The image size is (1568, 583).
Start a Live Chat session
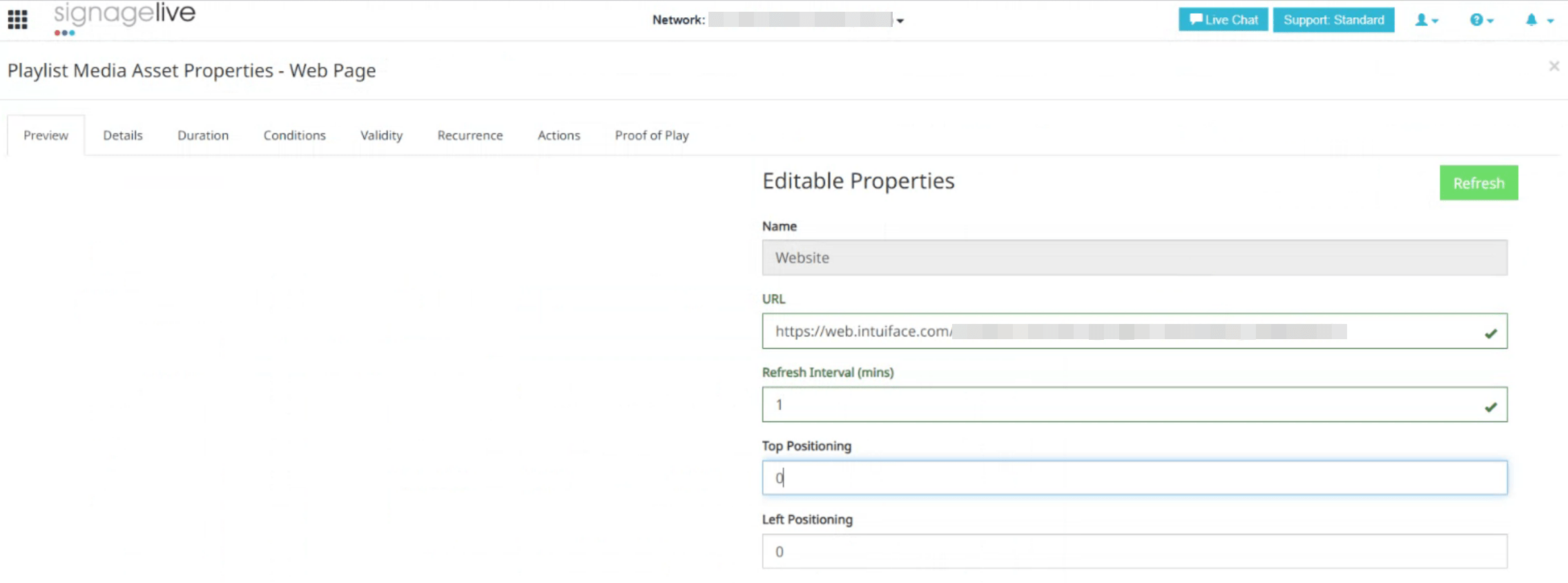click(1223, 20)
